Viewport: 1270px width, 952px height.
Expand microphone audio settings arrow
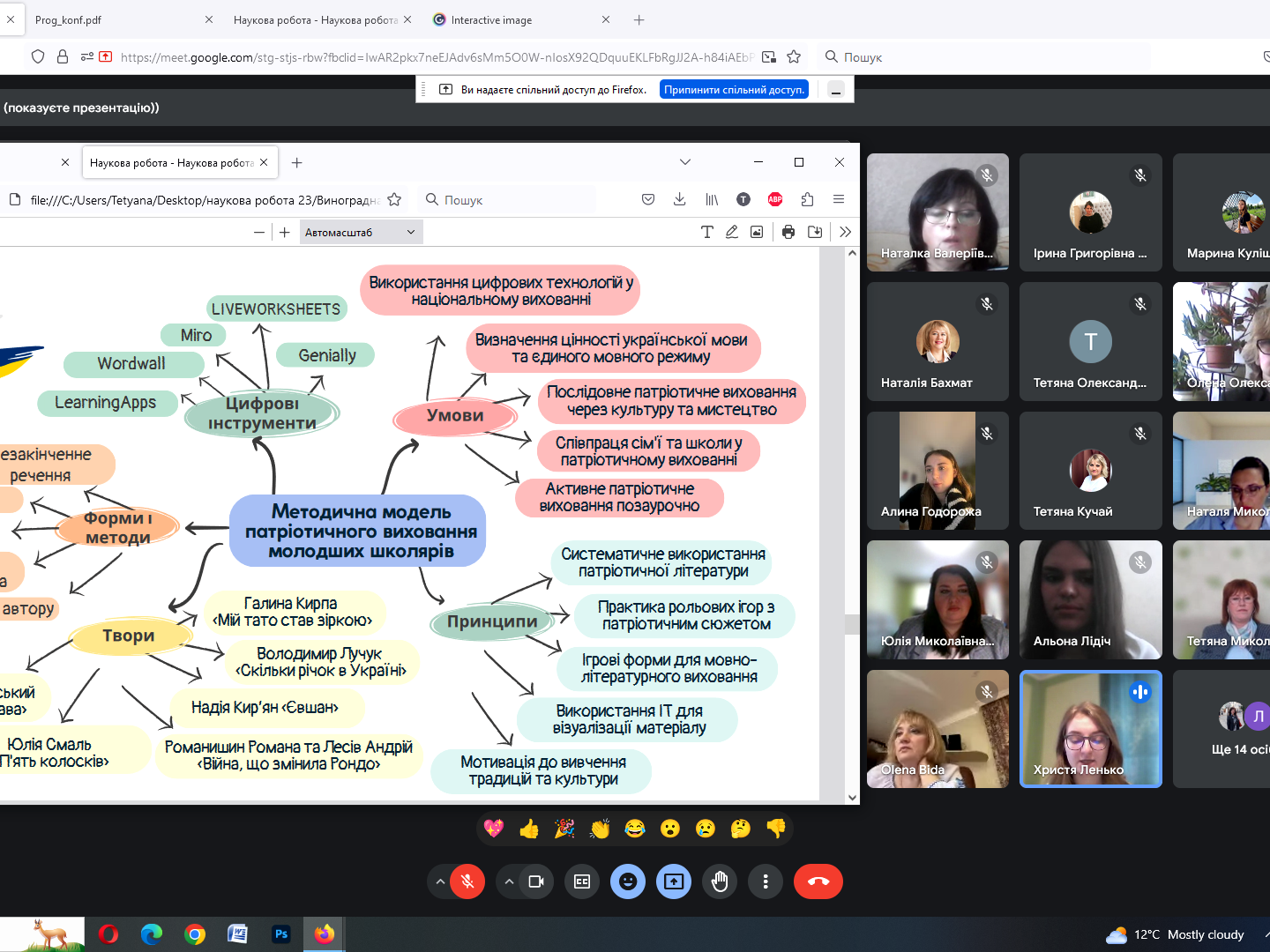pyautogui.click(x=440, y=881)
